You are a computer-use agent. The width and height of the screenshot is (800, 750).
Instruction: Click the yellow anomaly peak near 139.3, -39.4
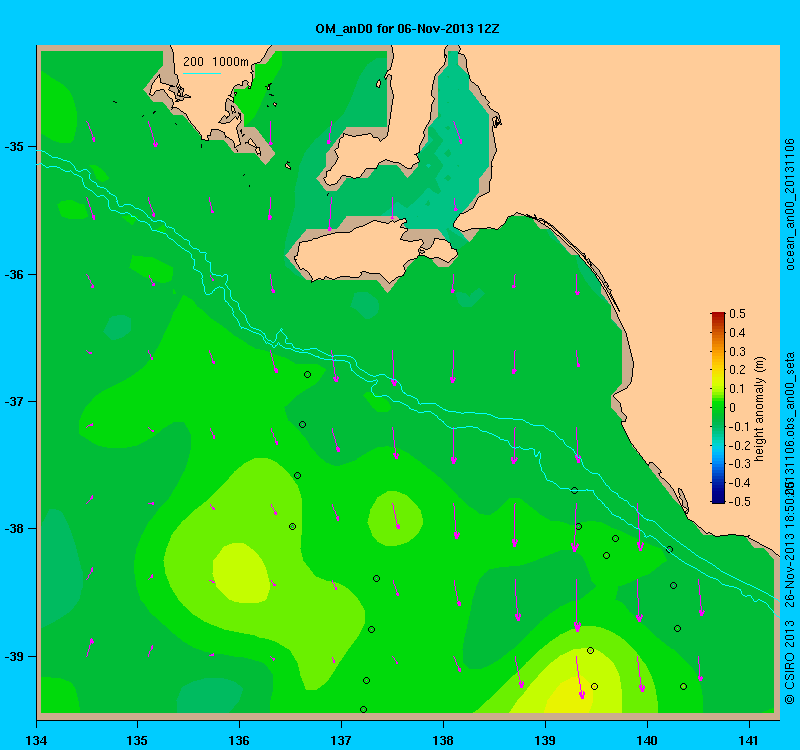coord(571,696)
